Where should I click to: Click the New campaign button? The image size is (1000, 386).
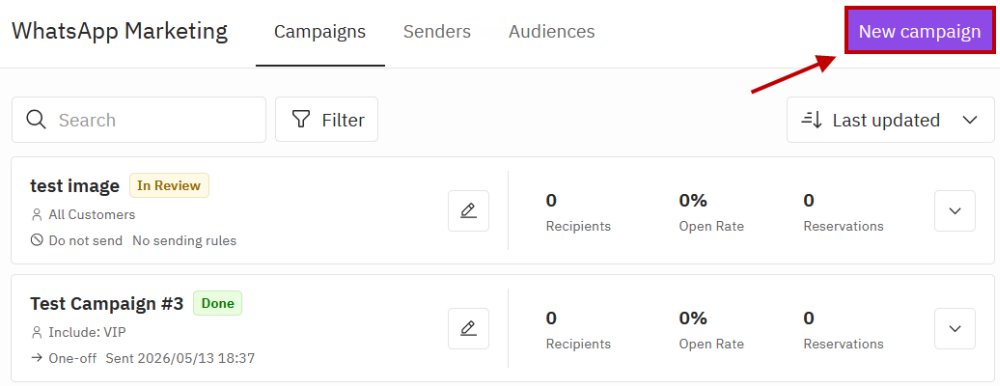click(920, 31)
